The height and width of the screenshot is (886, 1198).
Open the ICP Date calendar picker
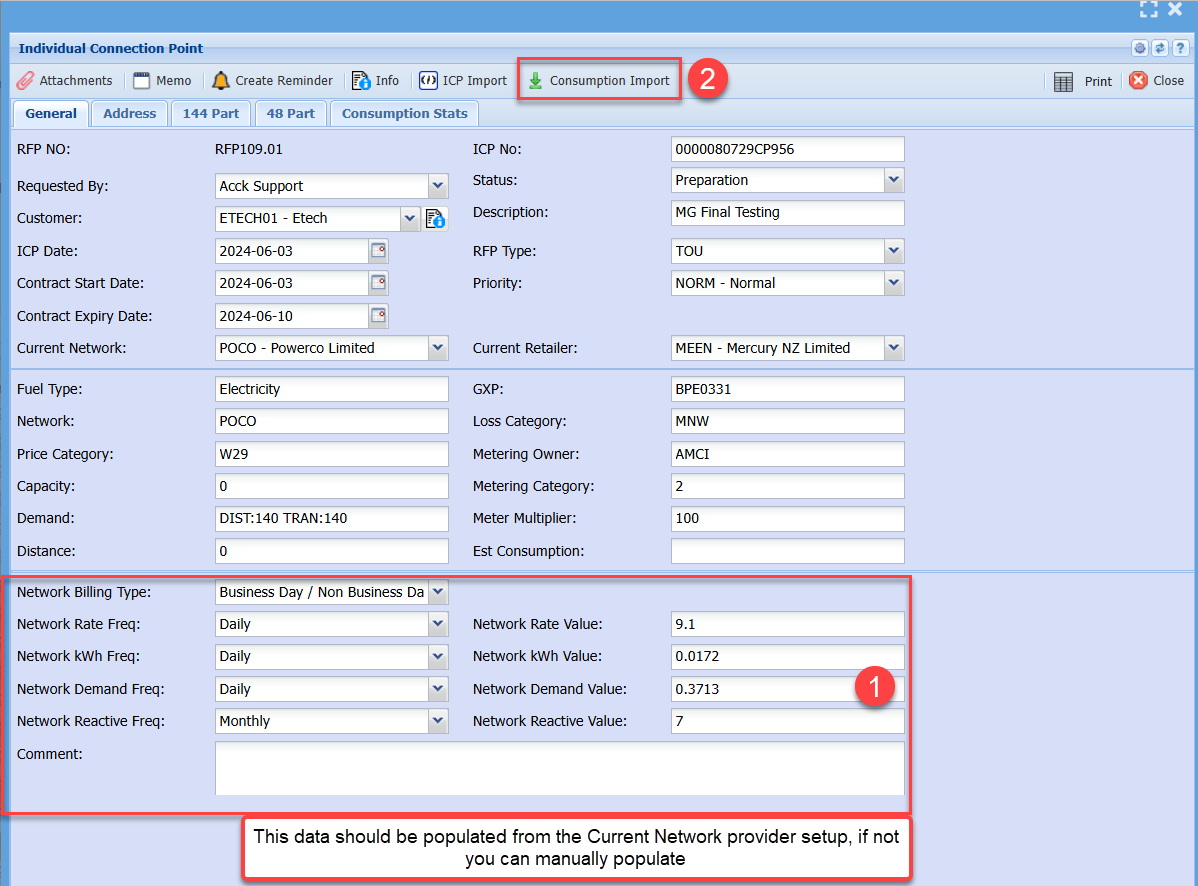[378, 251]
